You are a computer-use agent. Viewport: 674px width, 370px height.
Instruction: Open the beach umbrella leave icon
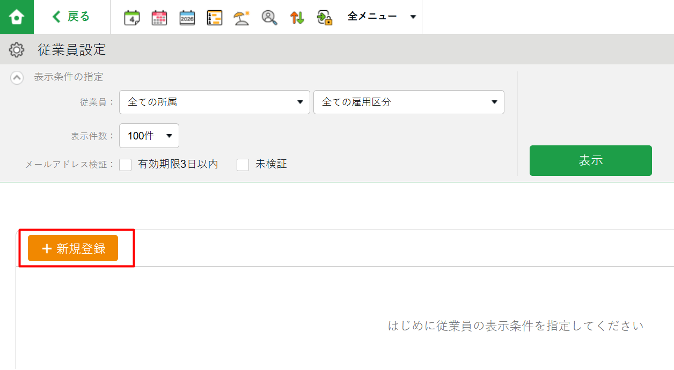click(242, 18)
